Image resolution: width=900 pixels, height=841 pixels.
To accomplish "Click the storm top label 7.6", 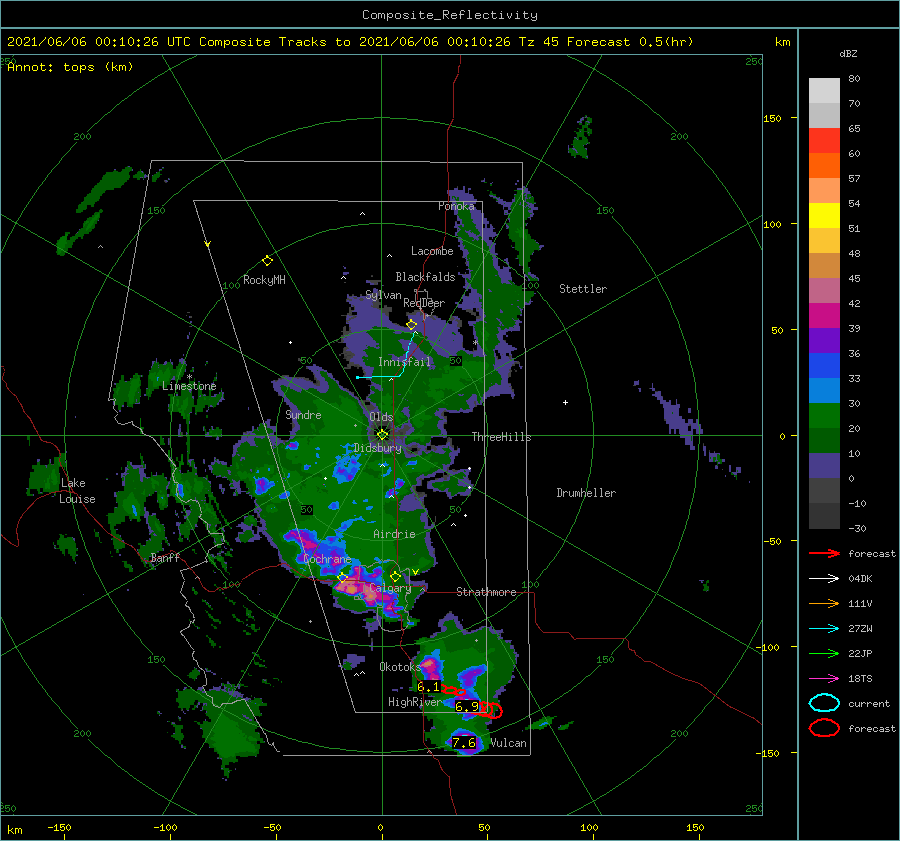I will [464, 743].
